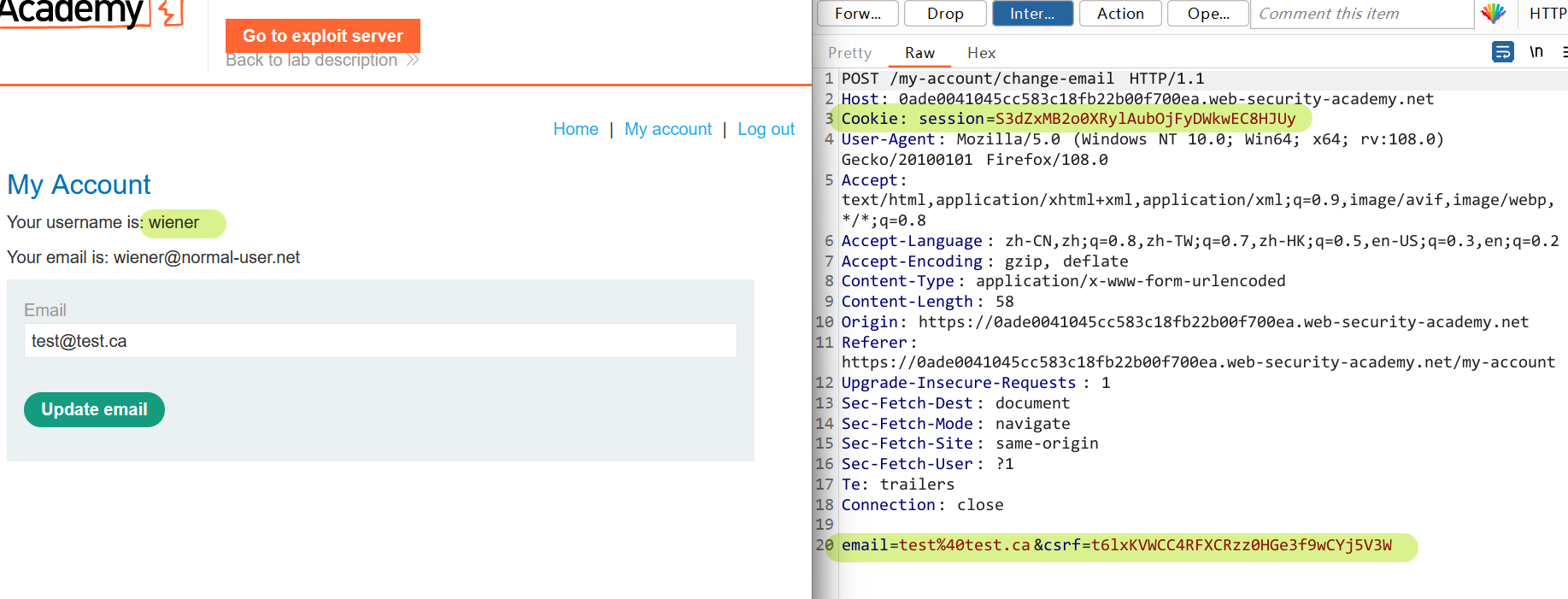Click the Comment this item field
Image resolution: width=1568 pixels, height=599 pixels.
tap(1361, 14)
